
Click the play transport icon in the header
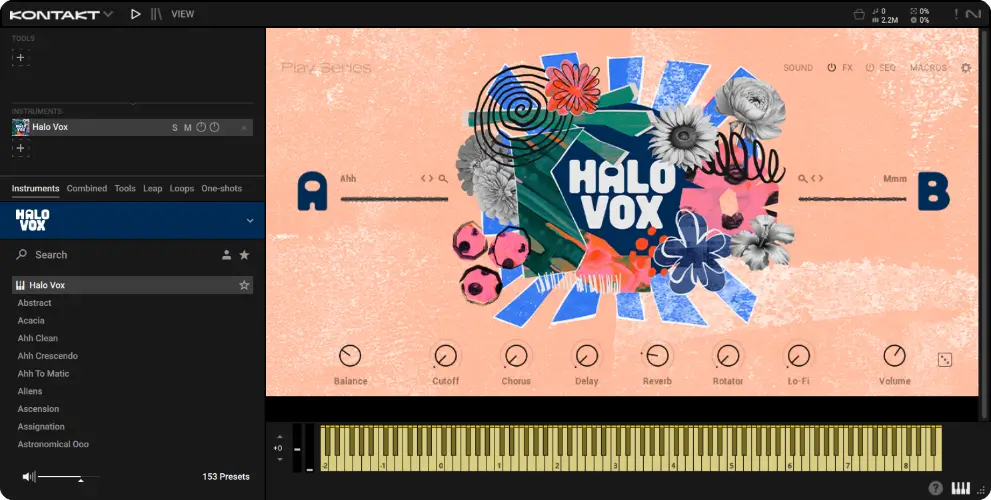tap(135, 14)
